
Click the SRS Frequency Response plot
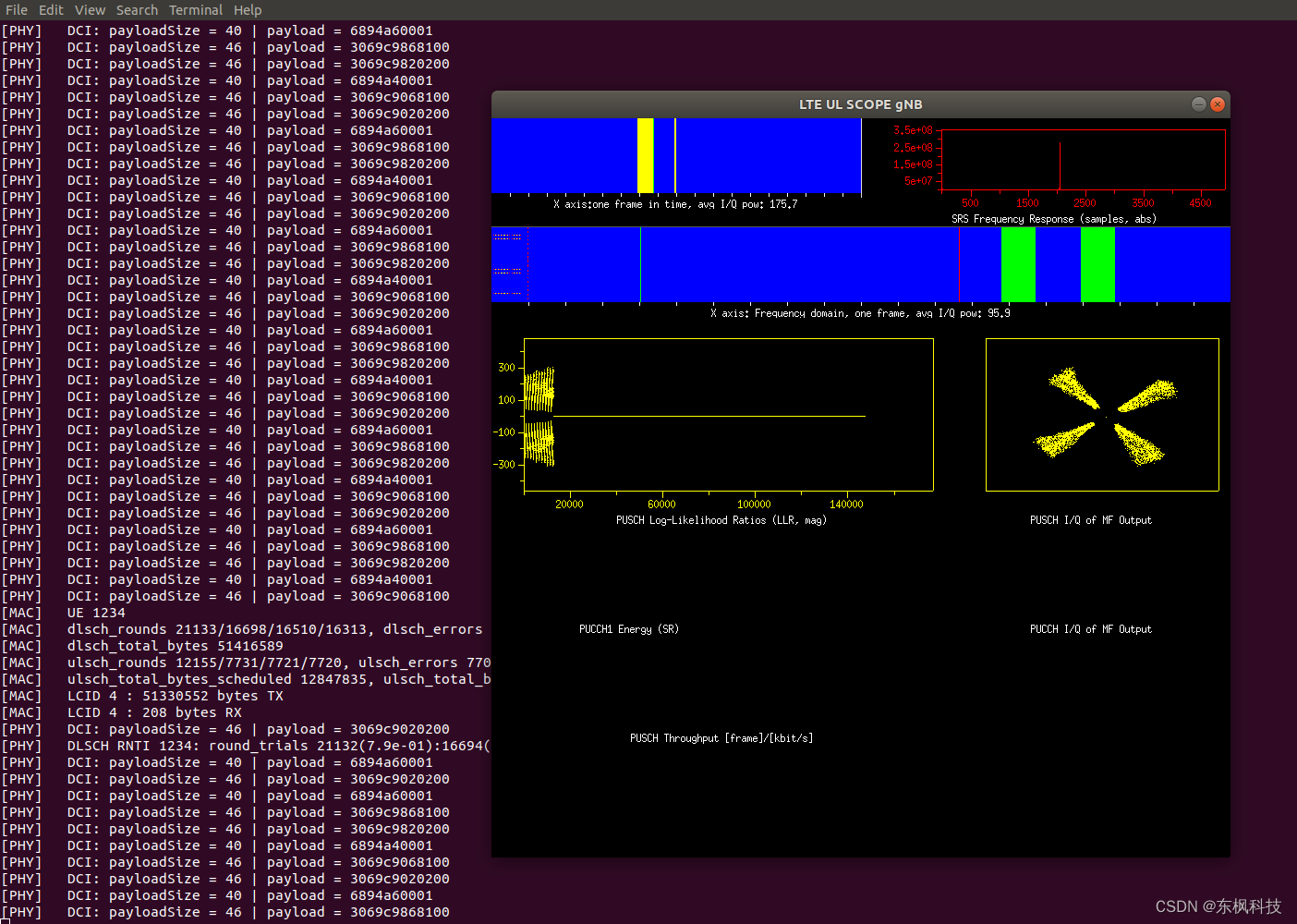pyautogui.click(x=1083, y=160)
